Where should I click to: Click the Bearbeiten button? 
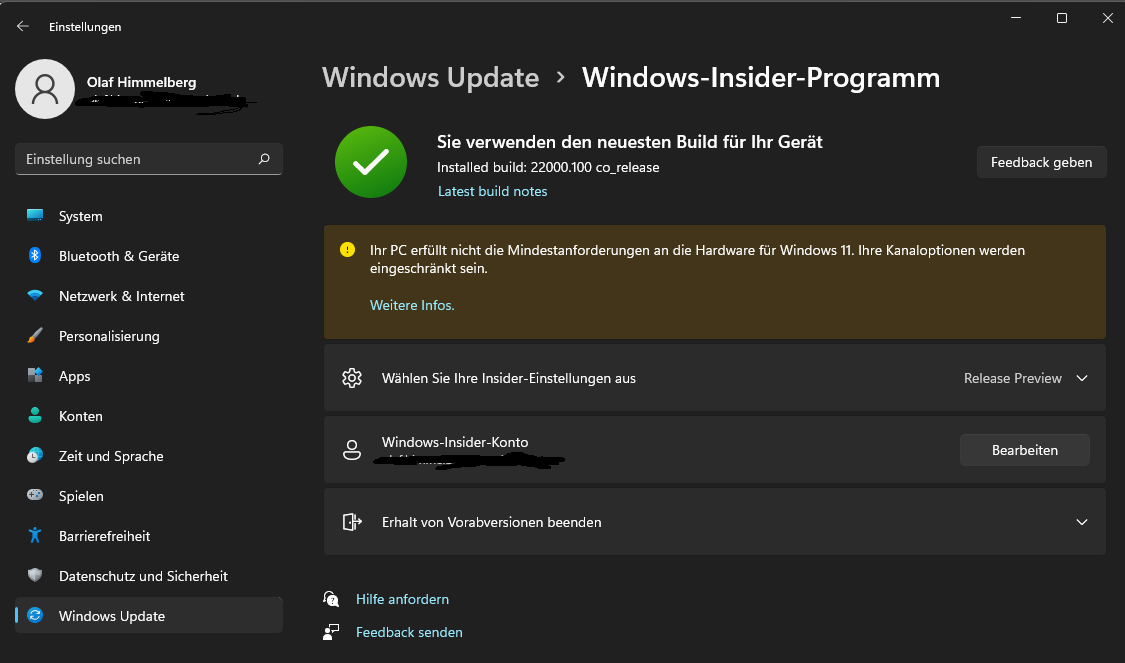(1025, 450)
